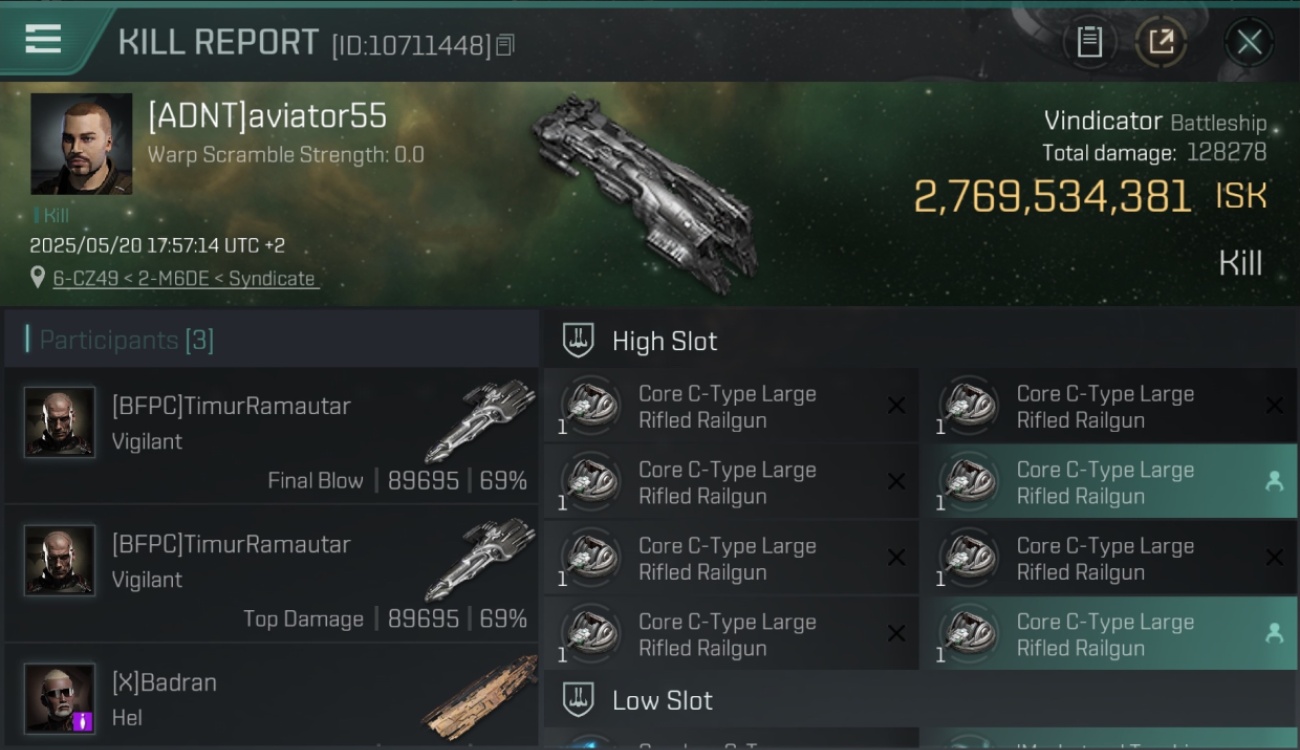This screenshot has height=750, width=1300.
Task: Click the Low Slot shield icon
Action: coord(577,699)
